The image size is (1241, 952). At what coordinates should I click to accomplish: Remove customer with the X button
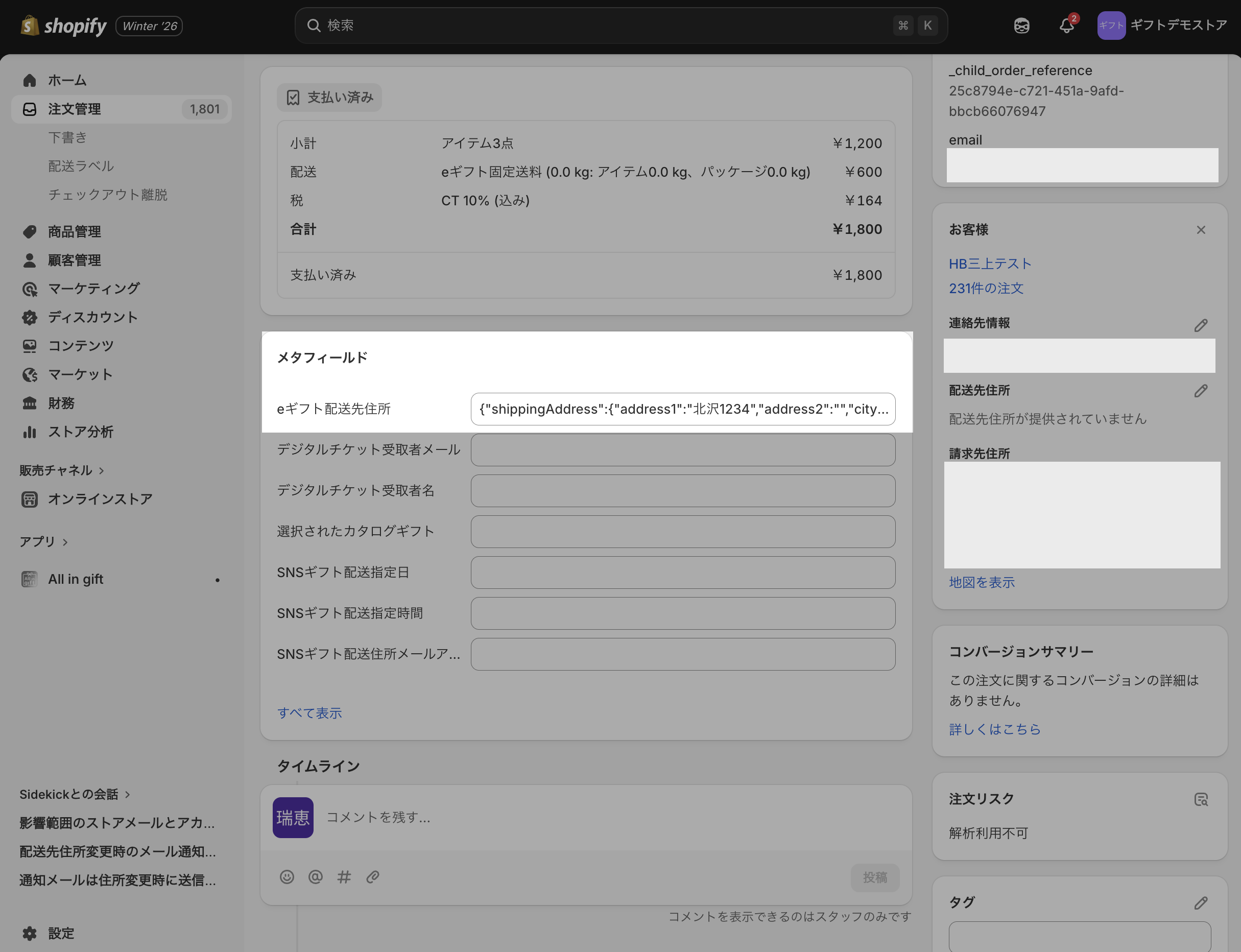pyautogui.click(x=1200, y=229)
